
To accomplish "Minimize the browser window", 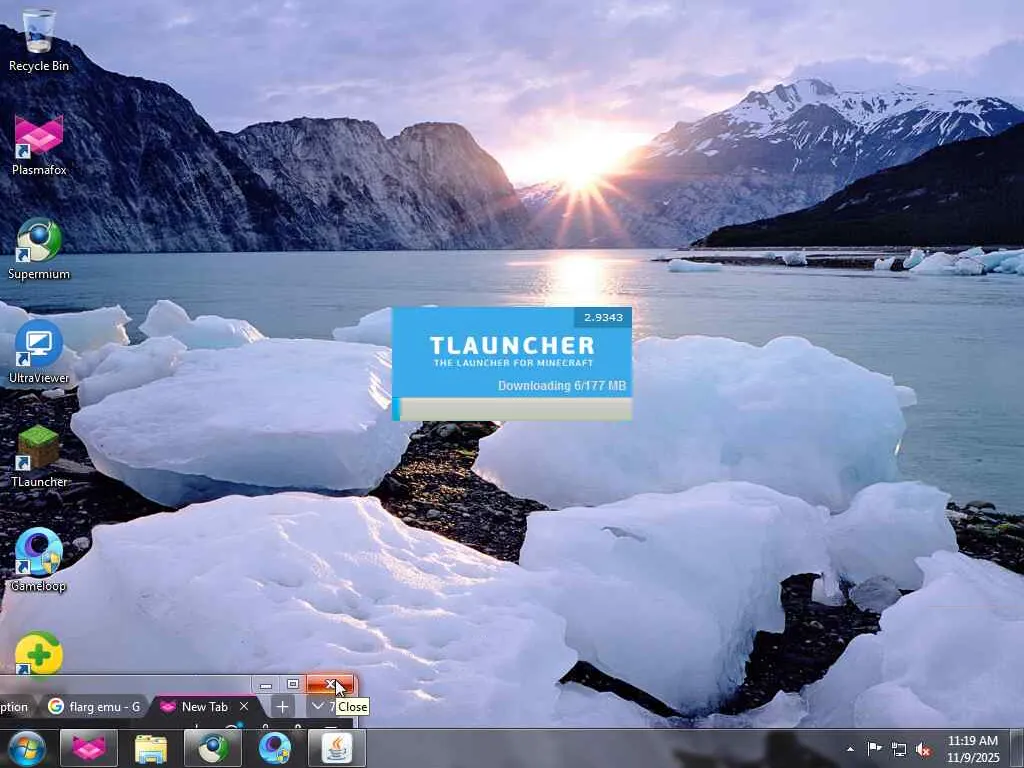I will click(x=265, y=685).
